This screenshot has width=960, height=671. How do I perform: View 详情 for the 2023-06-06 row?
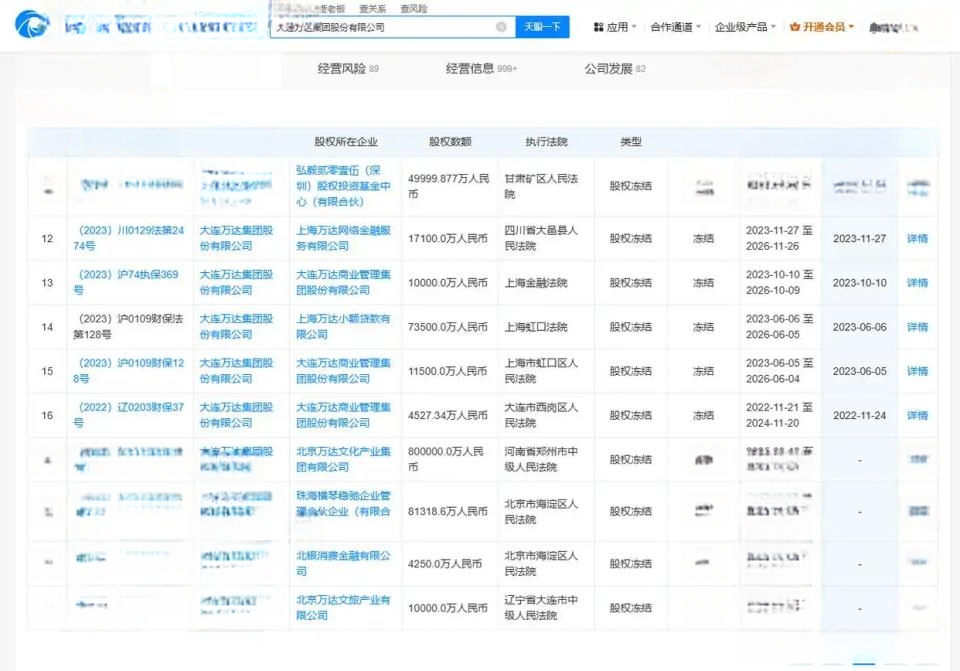click(917, 327)
